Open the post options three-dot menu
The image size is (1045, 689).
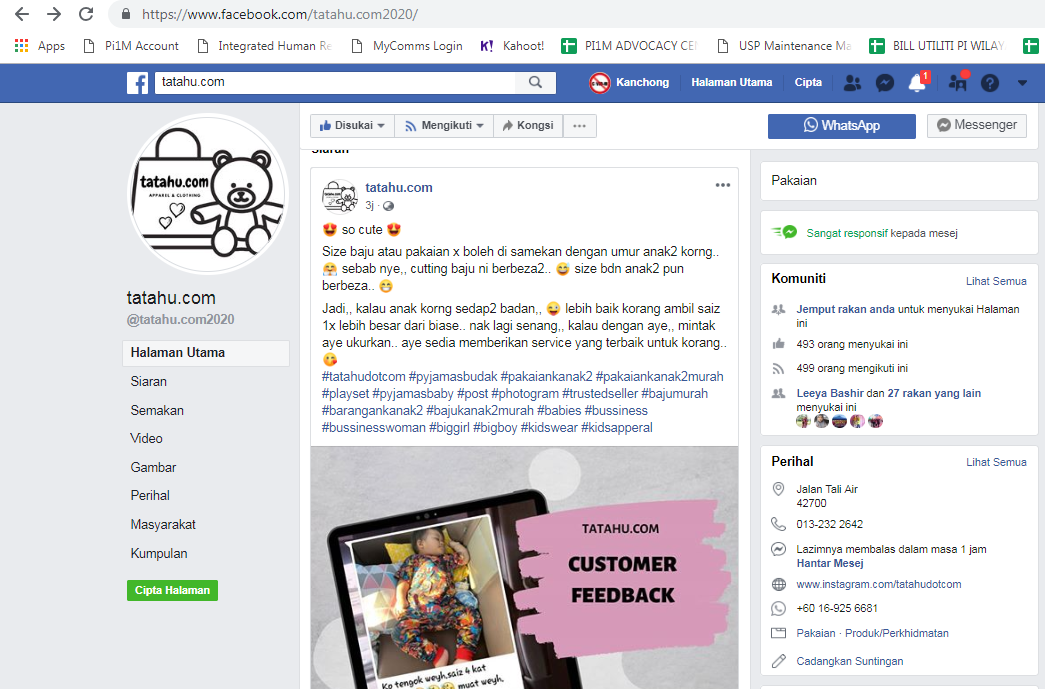click(723, 185)
